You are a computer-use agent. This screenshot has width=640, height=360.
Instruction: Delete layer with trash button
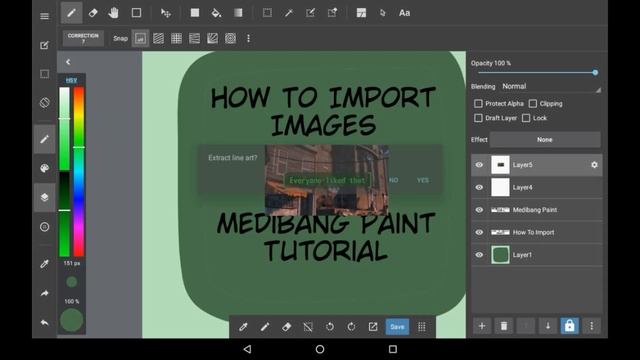tap(504, 326)
